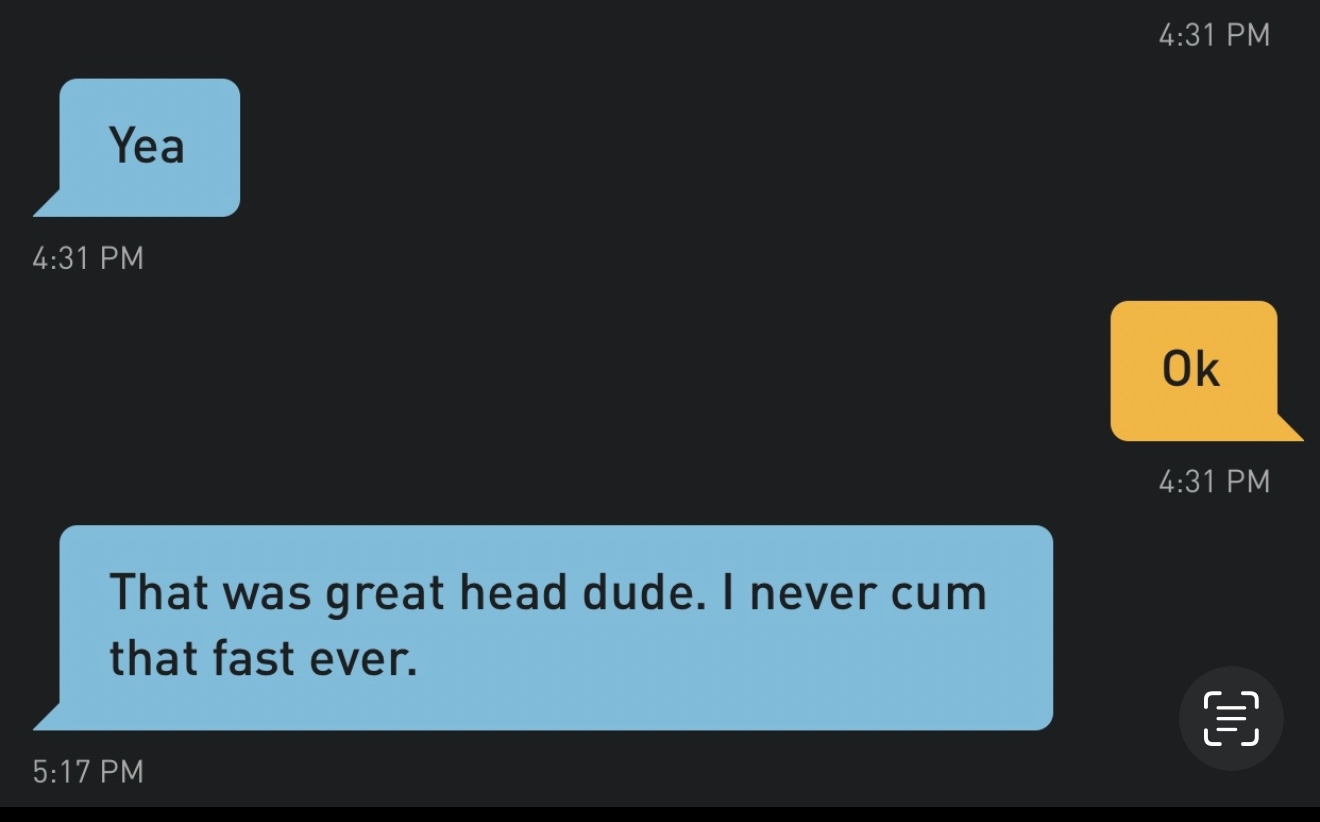The height and width of the screenshot is (822, 1320).
Task: Click the black bar at the bottom edge
Action: [x=660, y=814]
